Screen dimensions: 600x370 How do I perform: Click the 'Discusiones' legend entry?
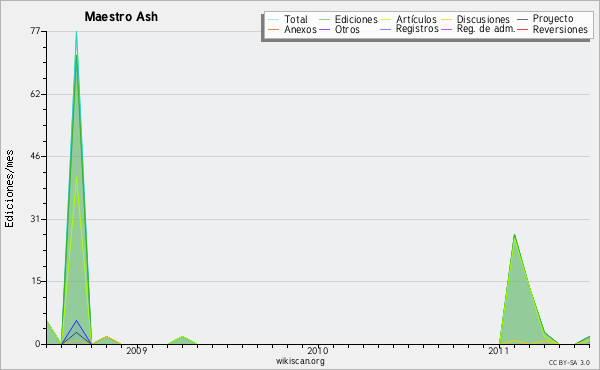483,19
